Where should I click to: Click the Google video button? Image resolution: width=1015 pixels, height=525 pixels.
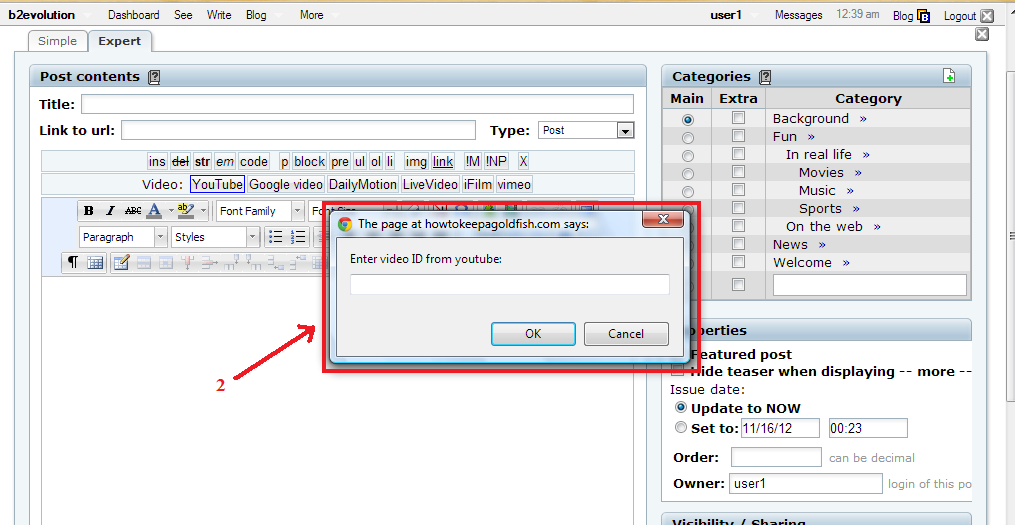285,184
